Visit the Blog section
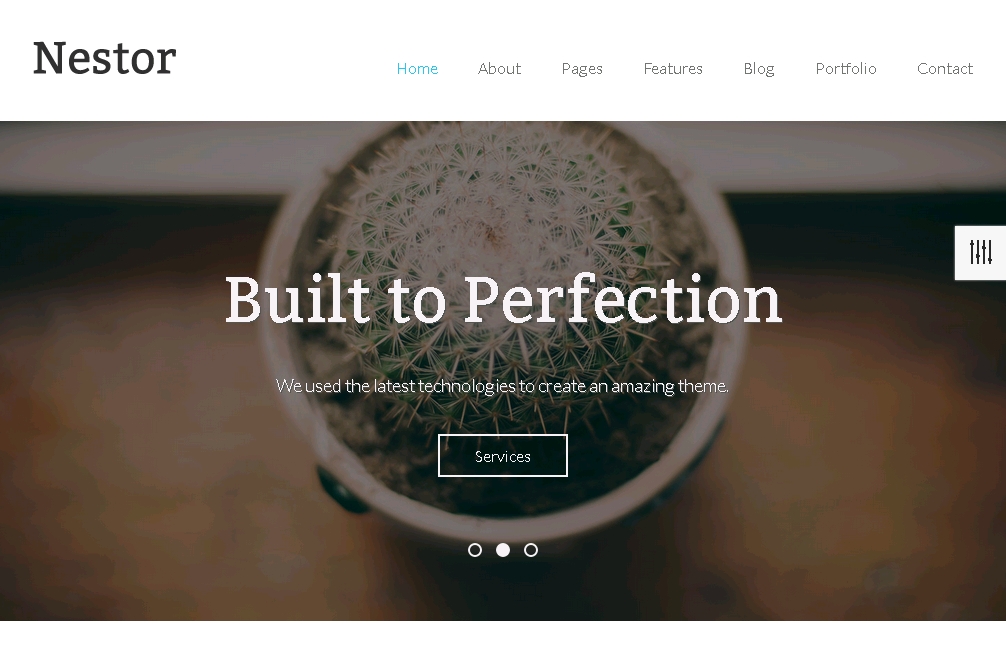Image resolution: width=1006 pixels, height=655 pixels. [x=759, y=69]
